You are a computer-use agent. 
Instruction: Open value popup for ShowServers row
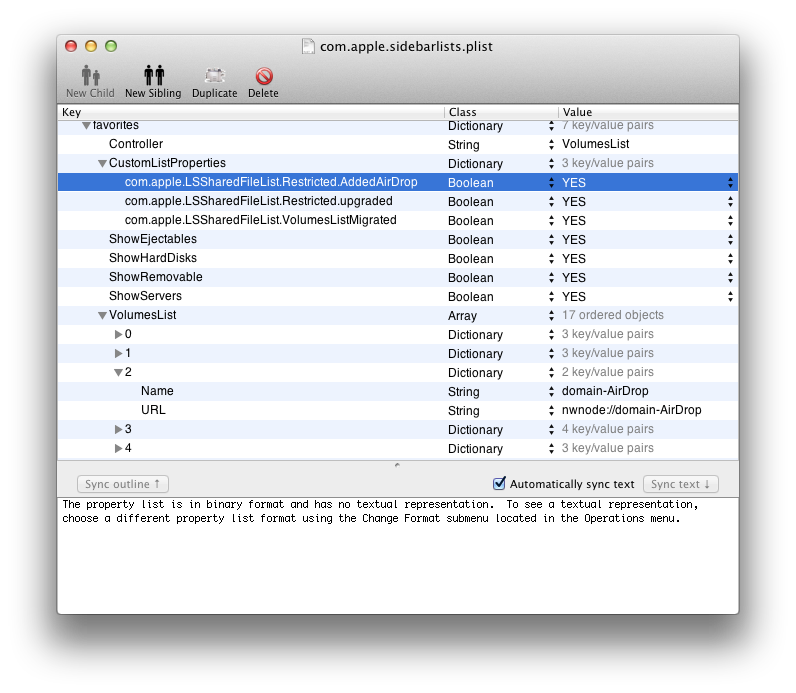click(x=730, y=296)
